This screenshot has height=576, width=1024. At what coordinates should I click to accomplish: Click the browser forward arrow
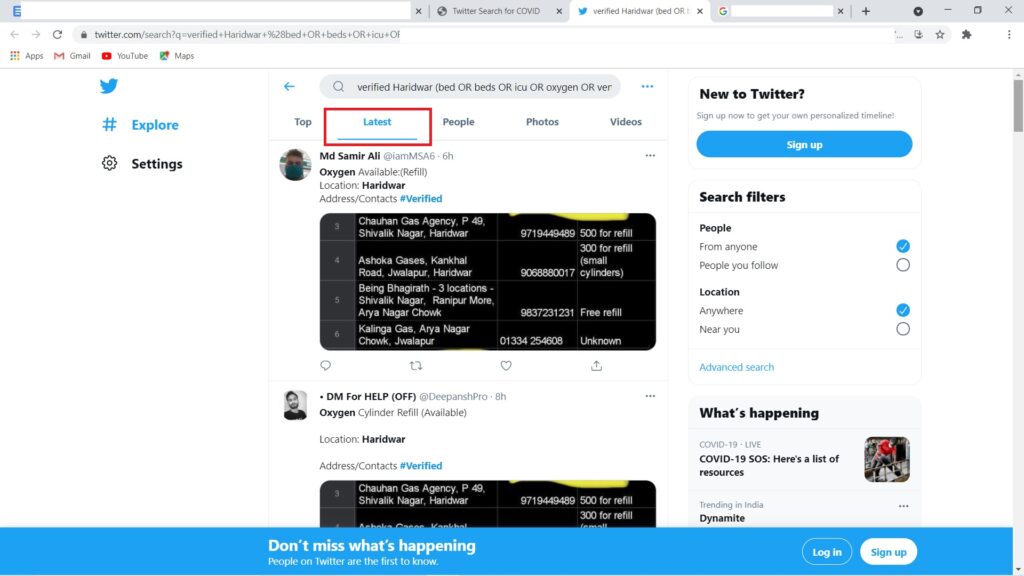tap(36, 35)
